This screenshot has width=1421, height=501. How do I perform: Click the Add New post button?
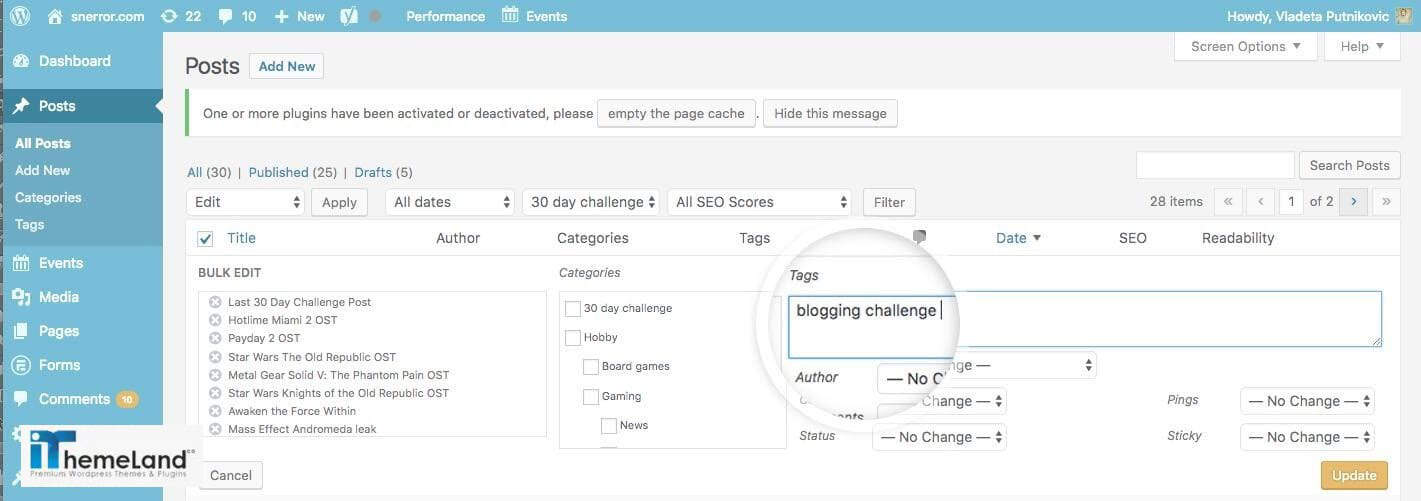coord(287,66)
